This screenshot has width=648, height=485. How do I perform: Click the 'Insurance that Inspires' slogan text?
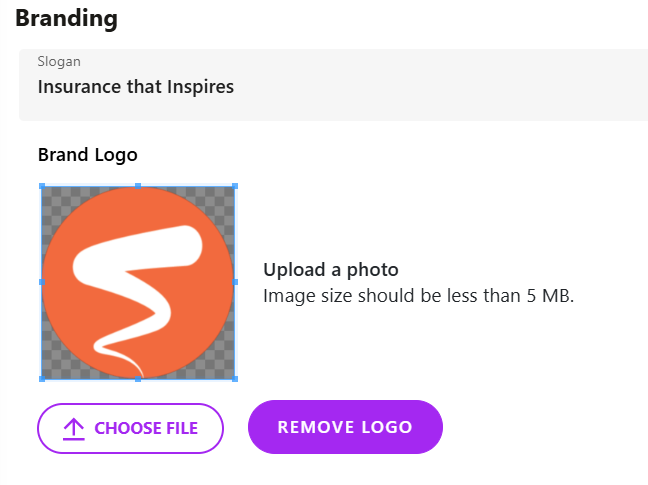(136, 87)
